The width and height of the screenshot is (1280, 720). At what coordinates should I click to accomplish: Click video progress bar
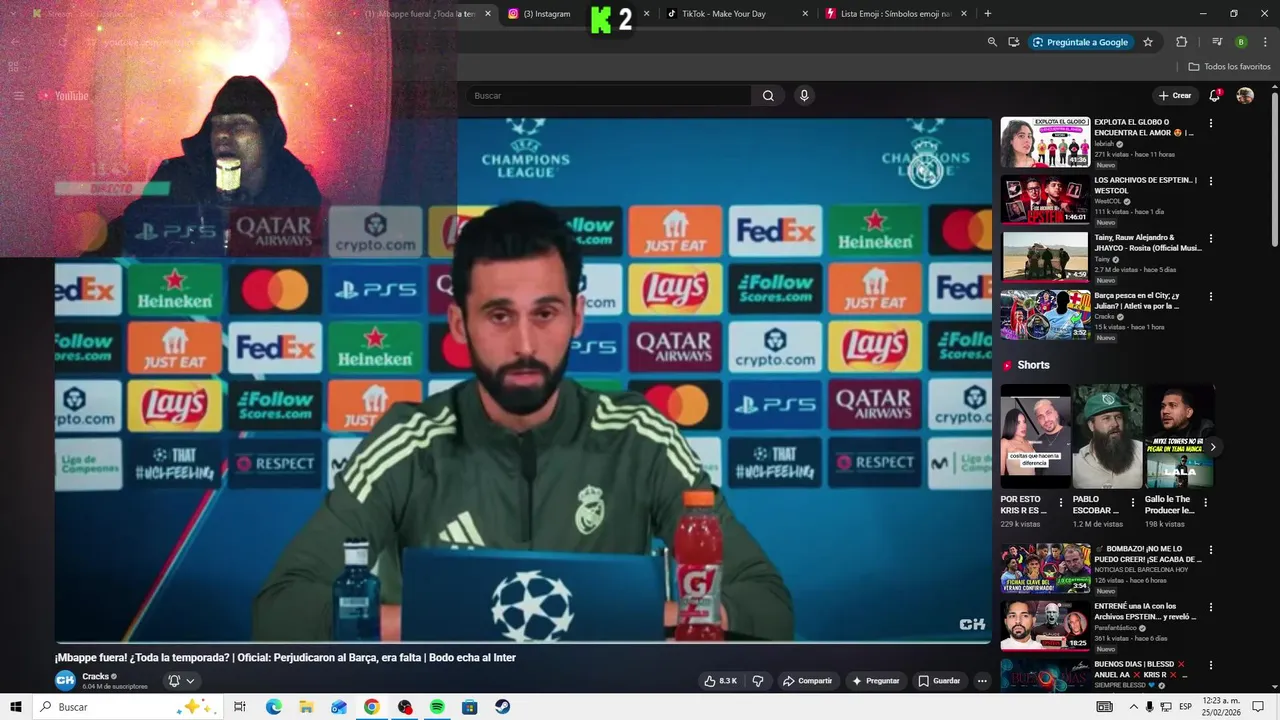(x=523, y=642)
